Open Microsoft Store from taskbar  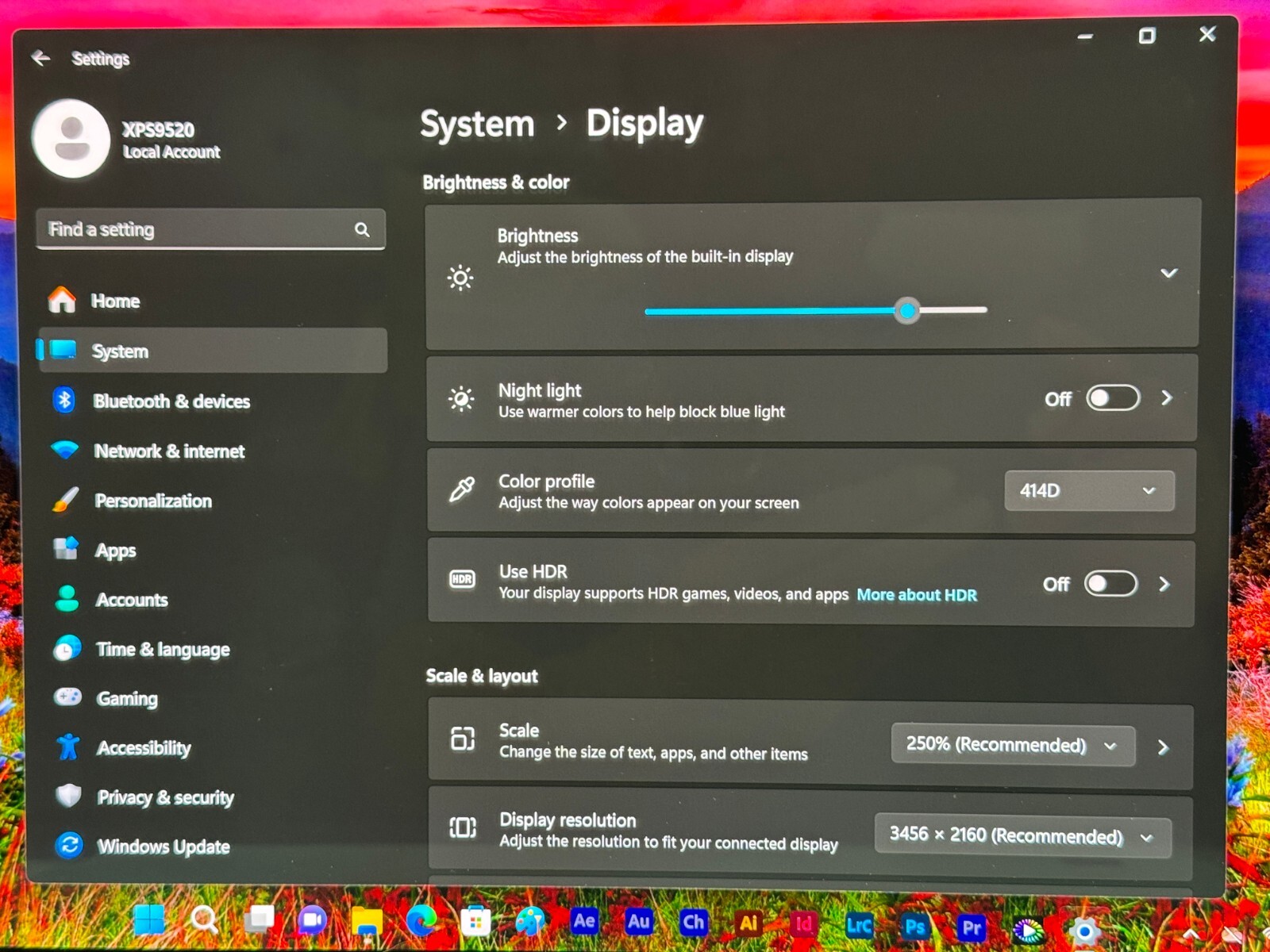[475, 922]
